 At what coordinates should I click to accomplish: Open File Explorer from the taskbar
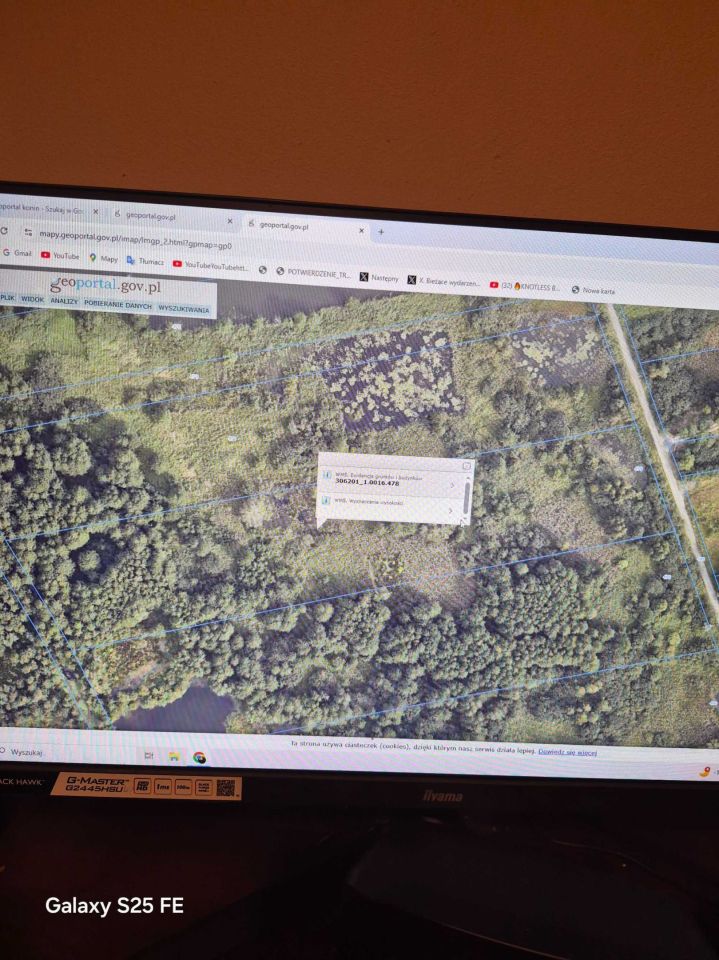[x=174, y=757]
